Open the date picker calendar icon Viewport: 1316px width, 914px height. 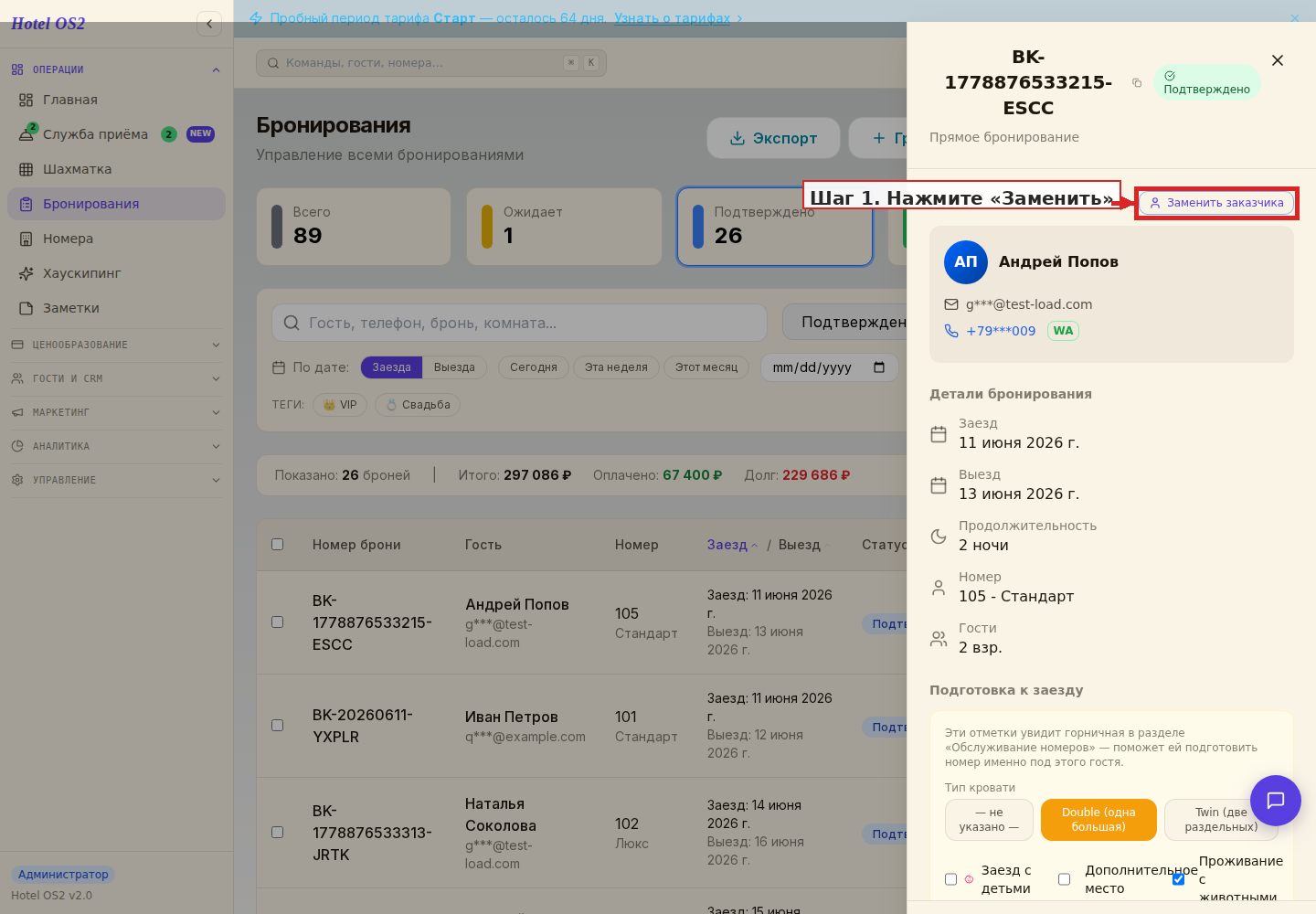879,367
